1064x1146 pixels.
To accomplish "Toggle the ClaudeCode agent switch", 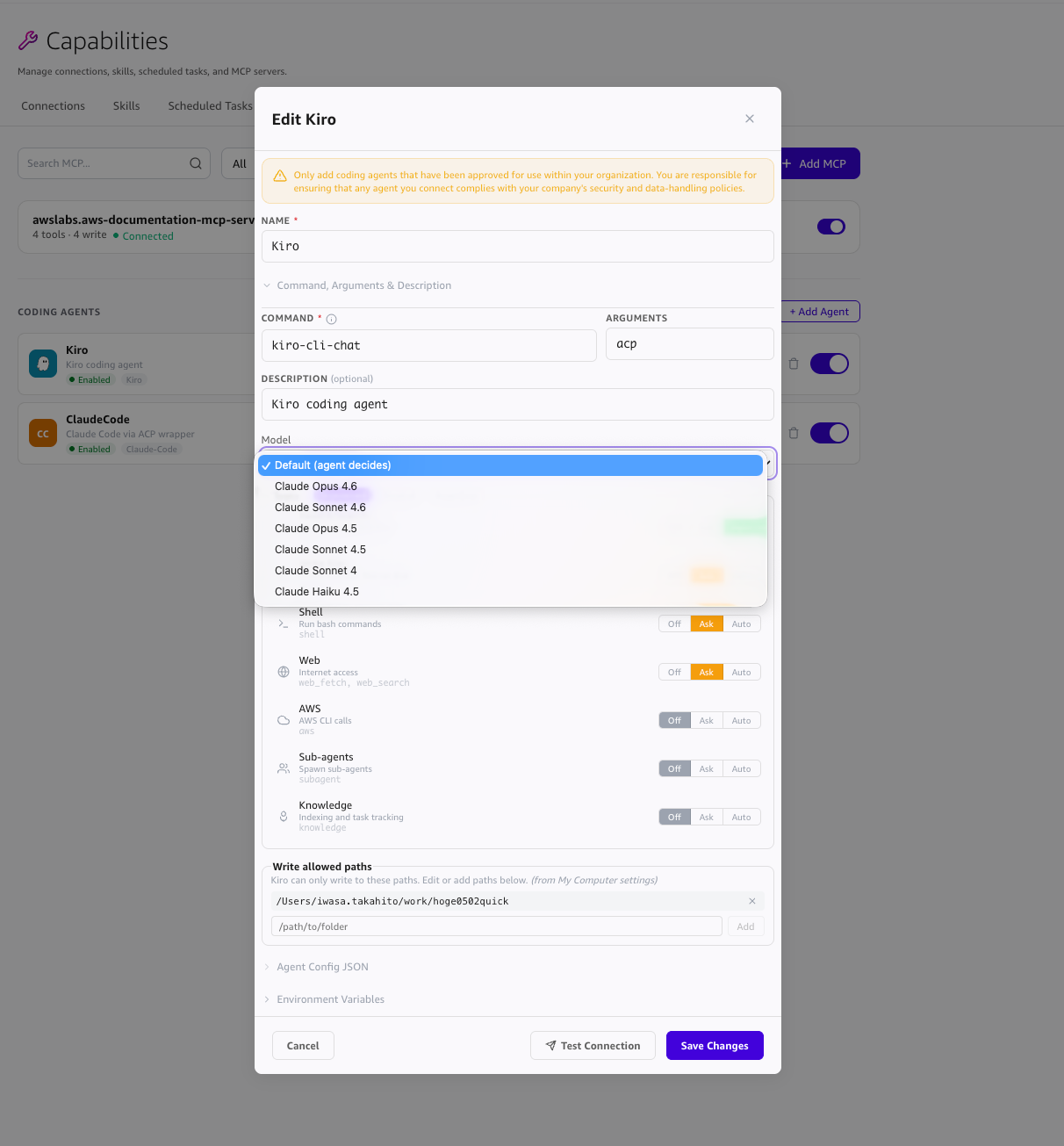I will 830,433.
